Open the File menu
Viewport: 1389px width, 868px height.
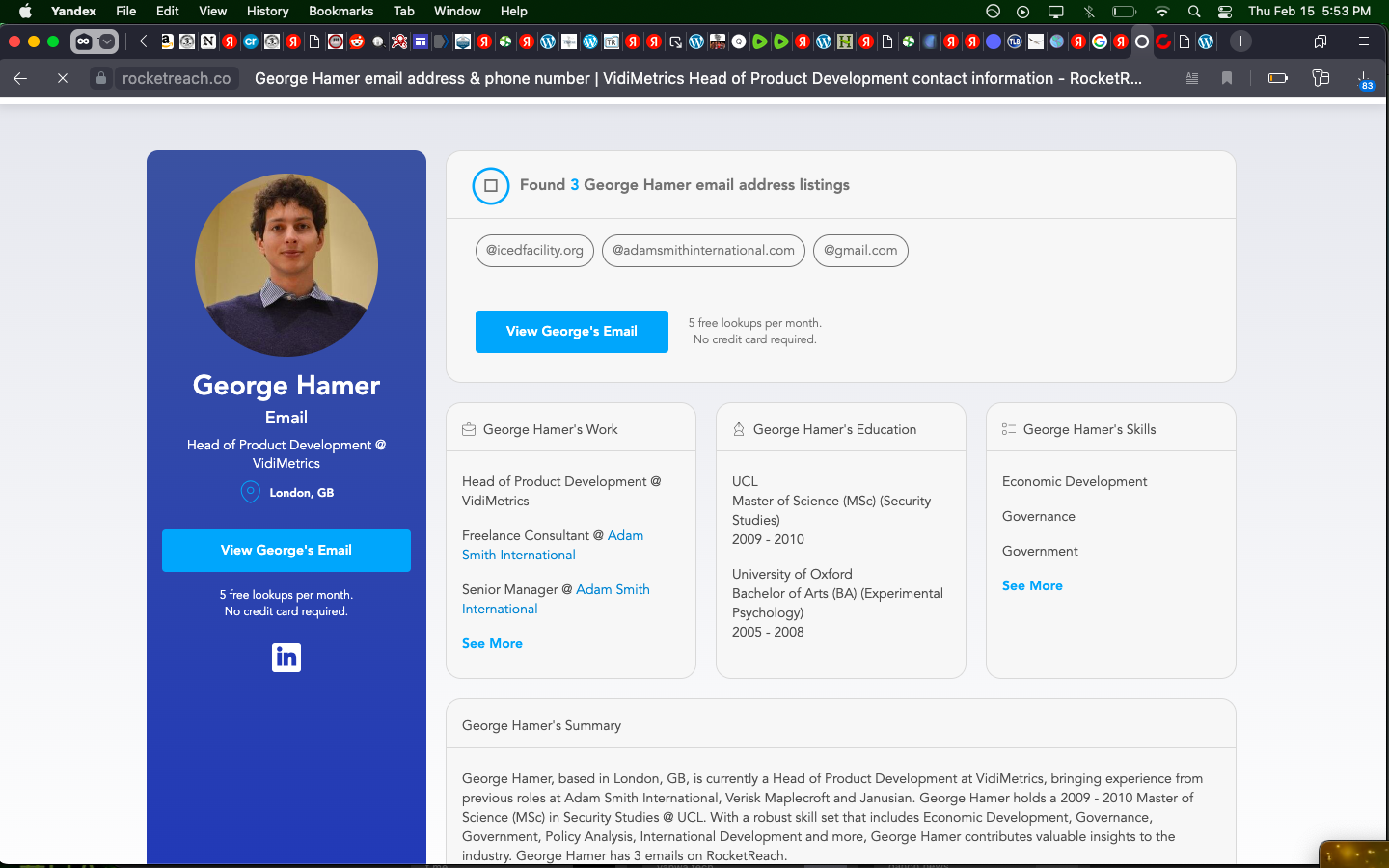pos(125,12)
